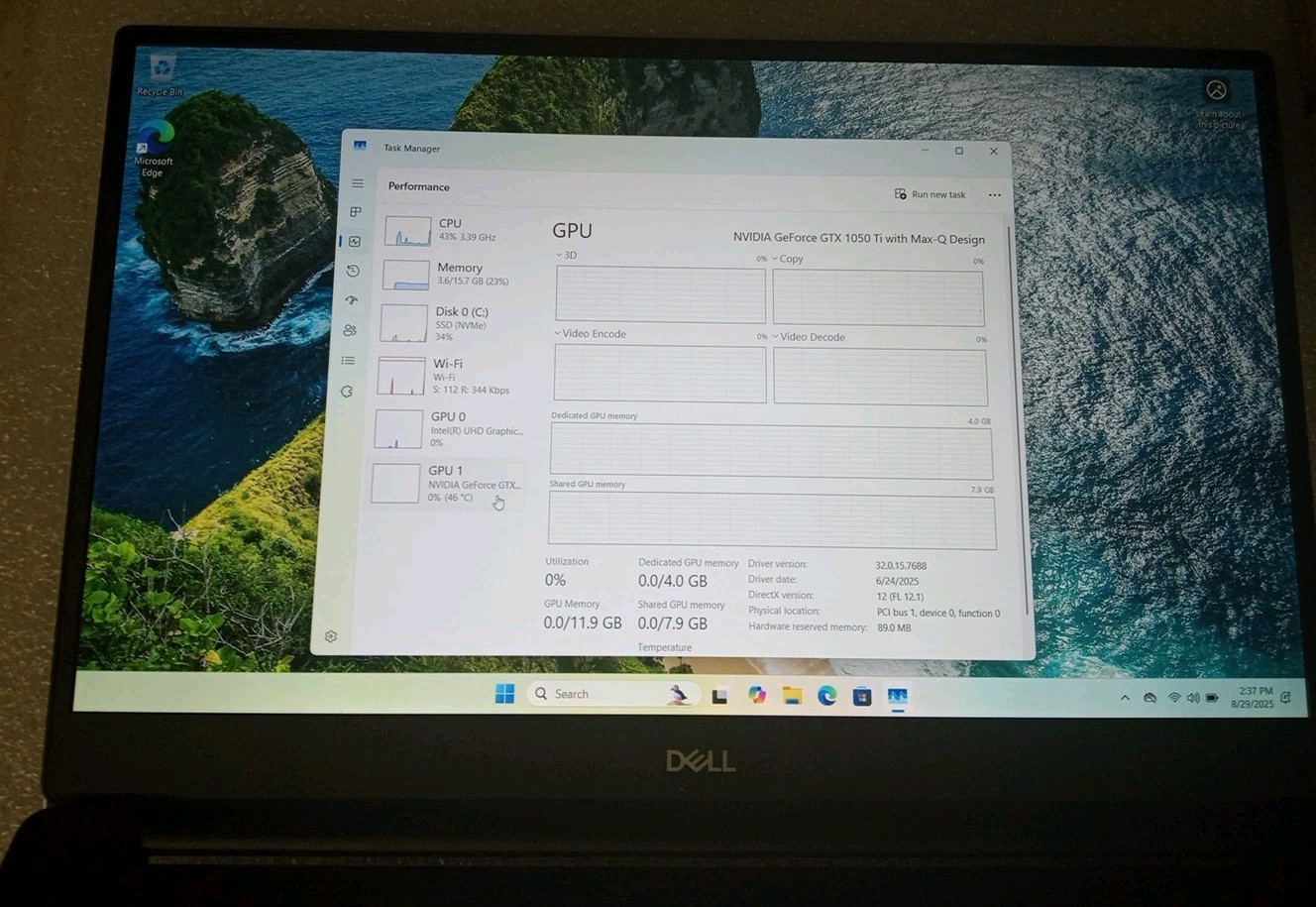Open Wi-Fi quick settings tray icon

[1174, 698]
